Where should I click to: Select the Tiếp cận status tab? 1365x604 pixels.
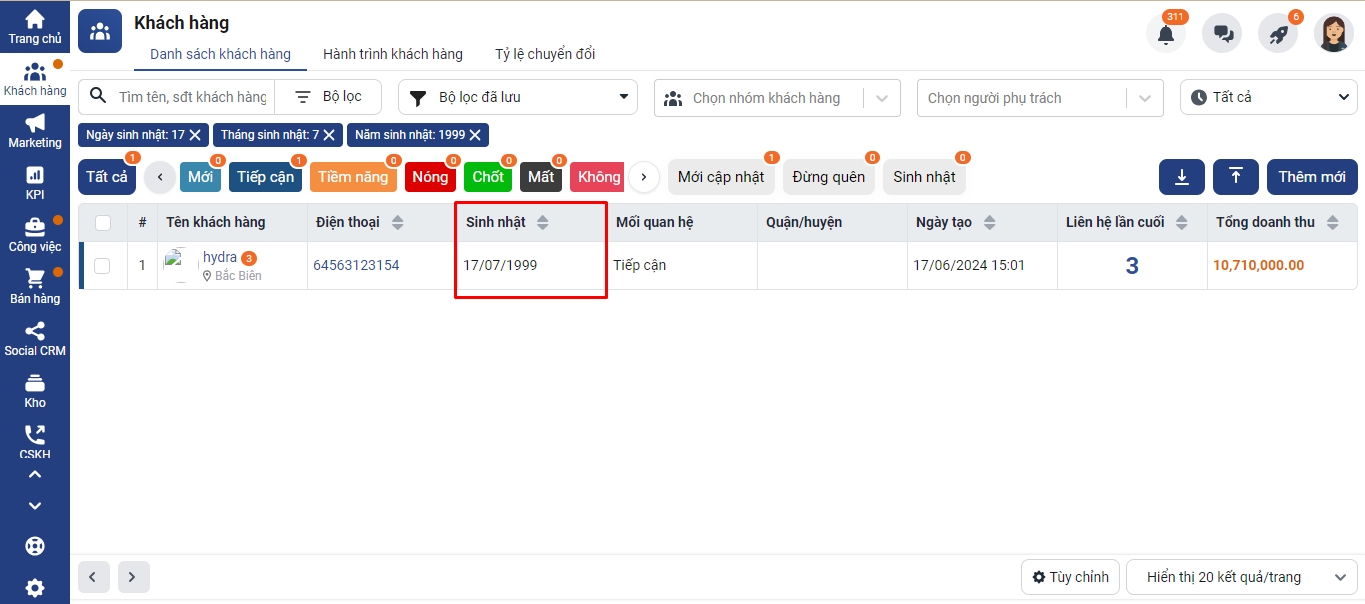[266, 177]
